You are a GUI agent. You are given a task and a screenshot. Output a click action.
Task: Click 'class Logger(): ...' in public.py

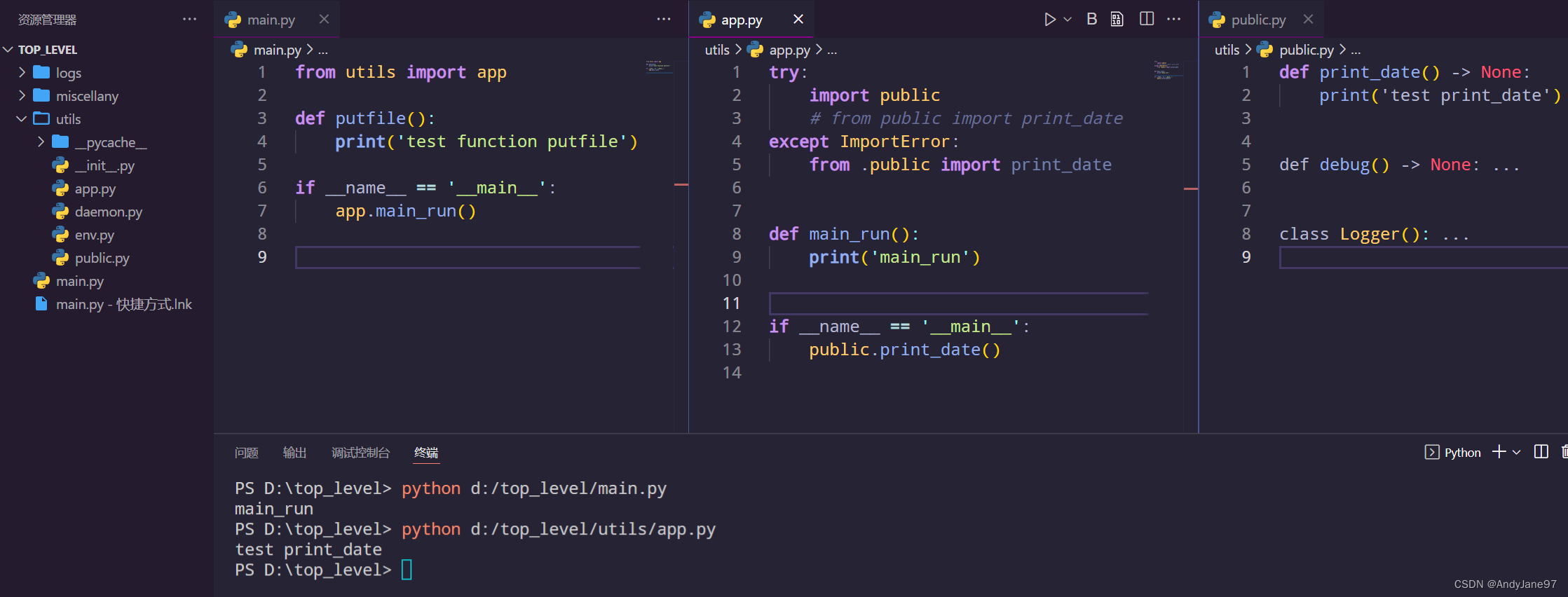[x=1374, y=234]
